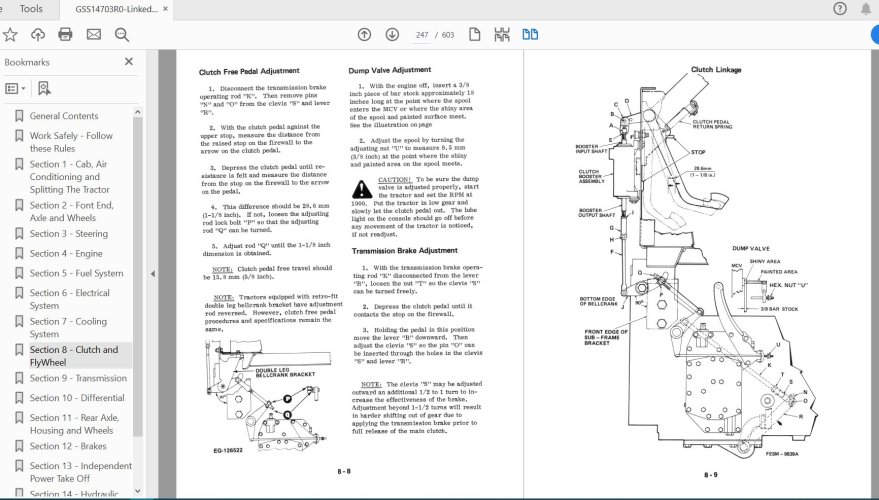Close the Bookmarks panel
The width and height of the screenshot is (879, 500).
coord(129,62)
